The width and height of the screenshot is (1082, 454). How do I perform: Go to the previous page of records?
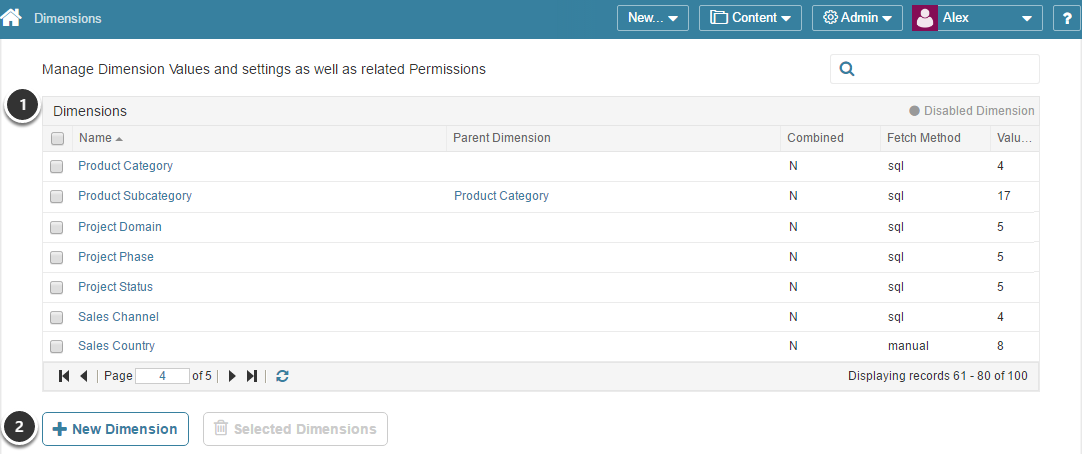tap(83, 376)
